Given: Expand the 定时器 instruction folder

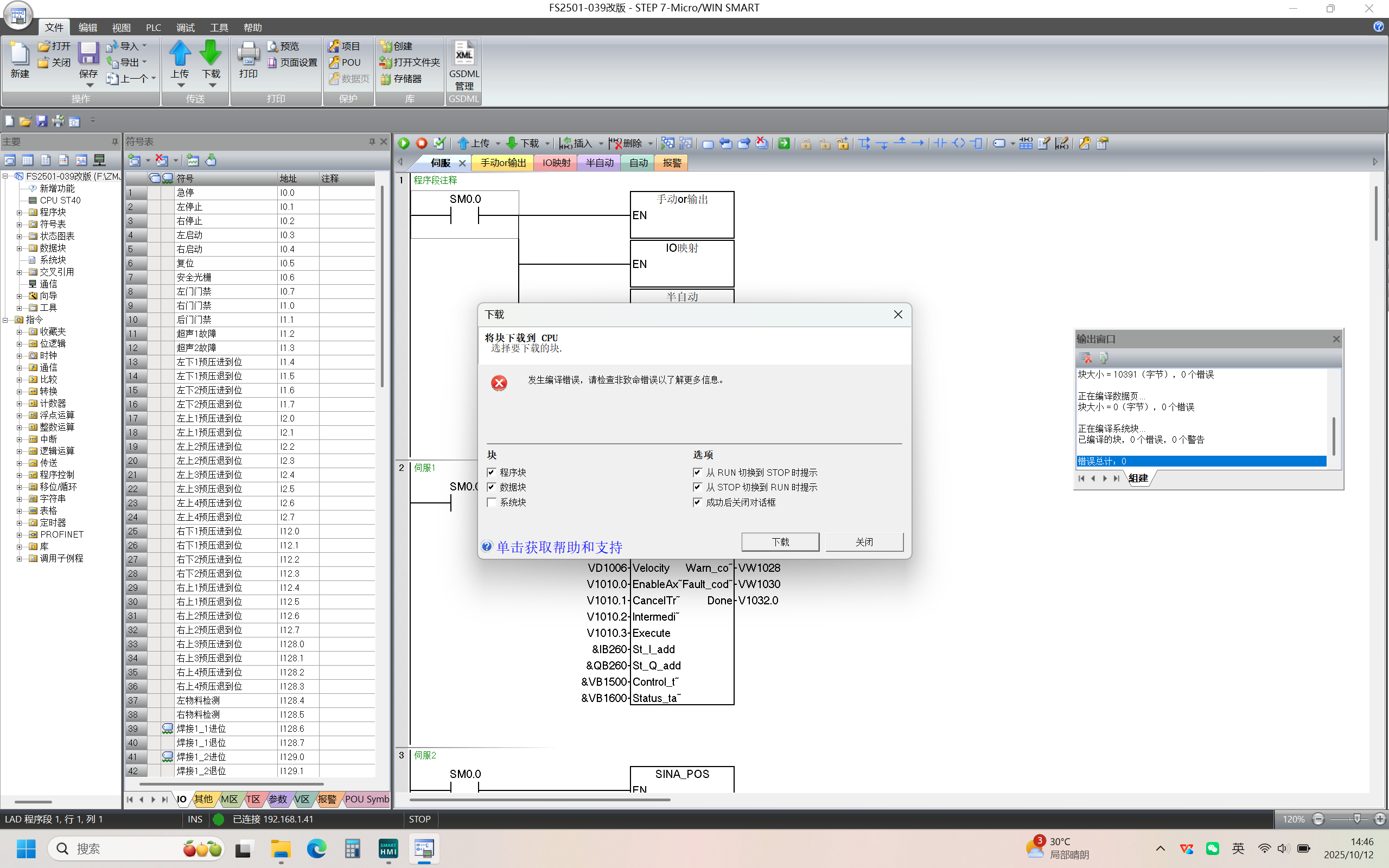Looking at the screenshot, I should 19,522.
